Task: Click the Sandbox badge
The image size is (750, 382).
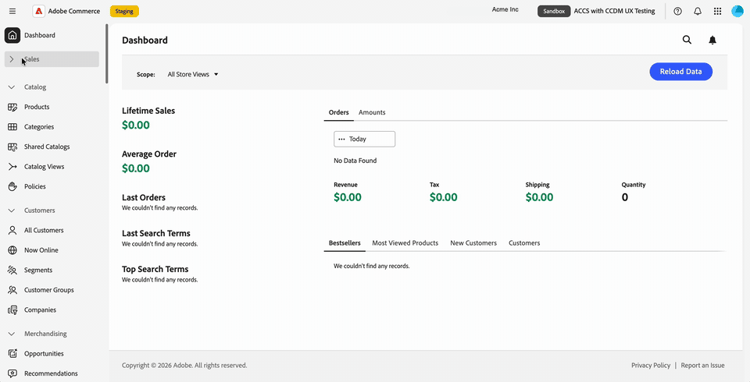Action: (554, 11)
